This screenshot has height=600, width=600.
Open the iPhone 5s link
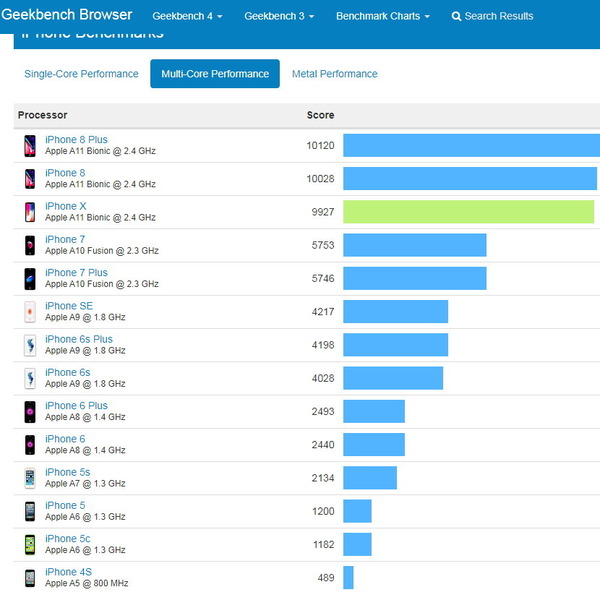[x=67, y=472]
